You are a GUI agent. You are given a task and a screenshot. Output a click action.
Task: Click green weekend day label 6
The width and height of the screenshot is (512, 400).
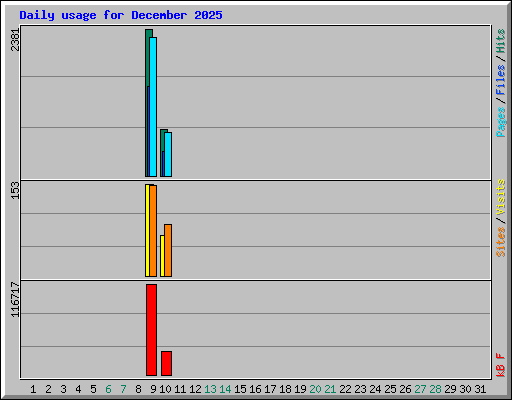pos(108,389)
